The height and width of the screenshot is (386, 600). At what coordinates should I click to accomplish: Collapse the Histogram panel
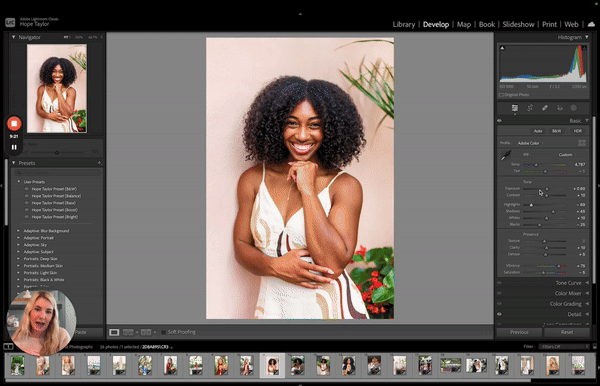[587, 37]
